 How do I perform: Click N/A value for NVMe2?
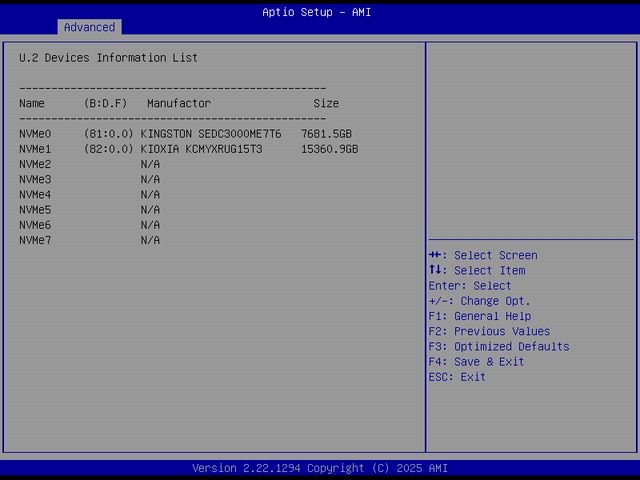click(x=150, y=164)
